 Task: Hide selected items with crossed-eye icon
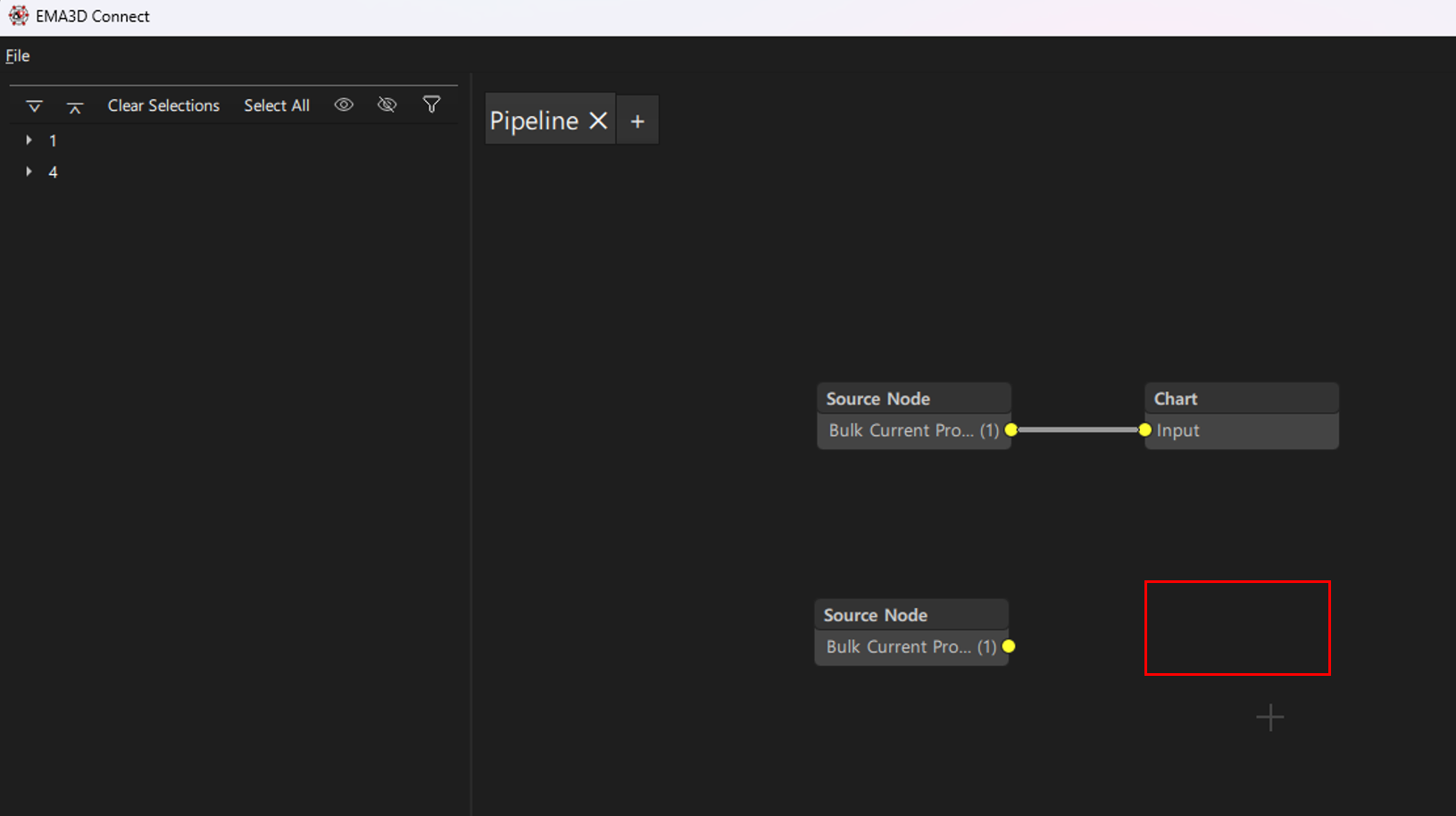pos(387,105)
